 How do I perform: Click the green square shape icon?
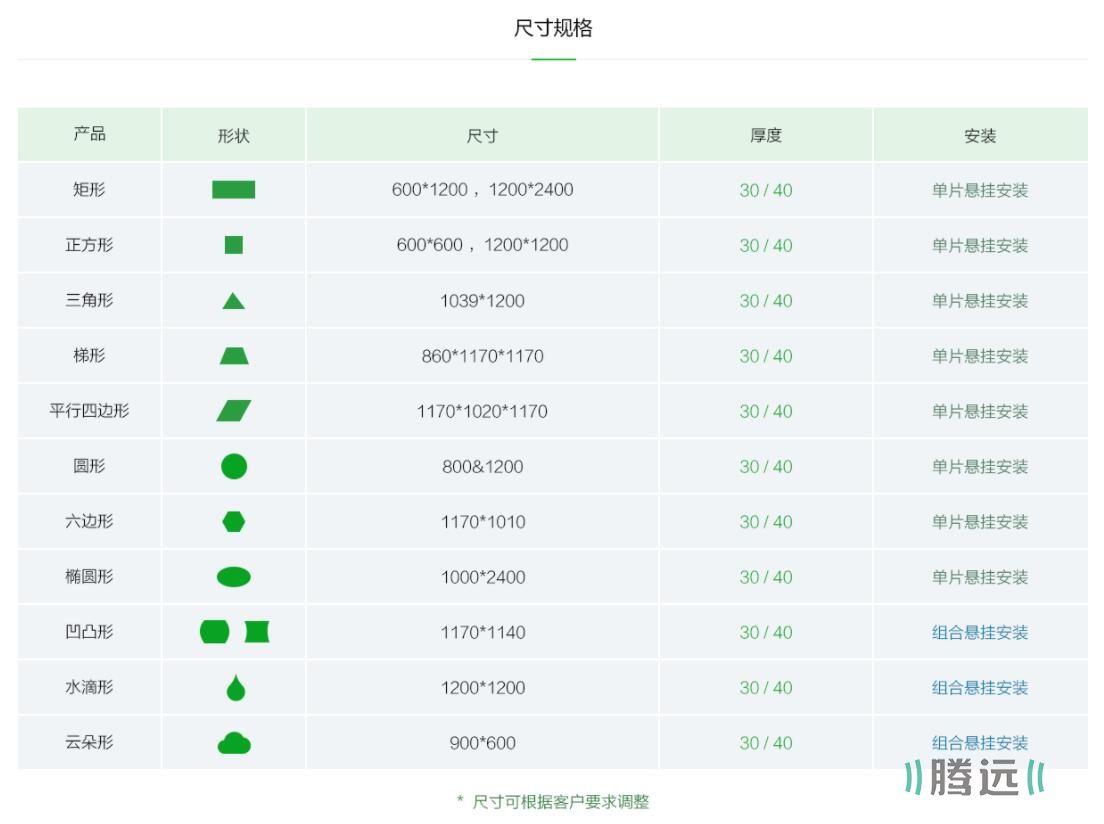(233, 245)
